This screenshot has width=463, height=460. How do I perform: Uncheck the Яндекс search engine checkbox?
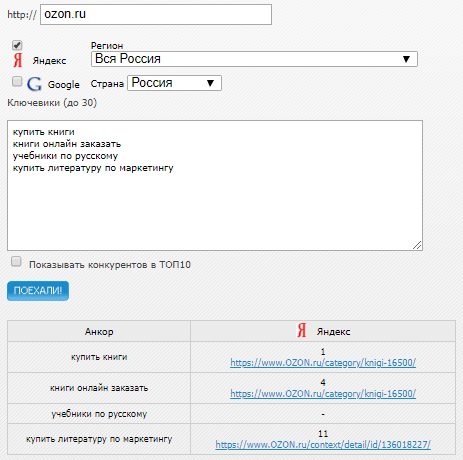[x=17, y=45]
